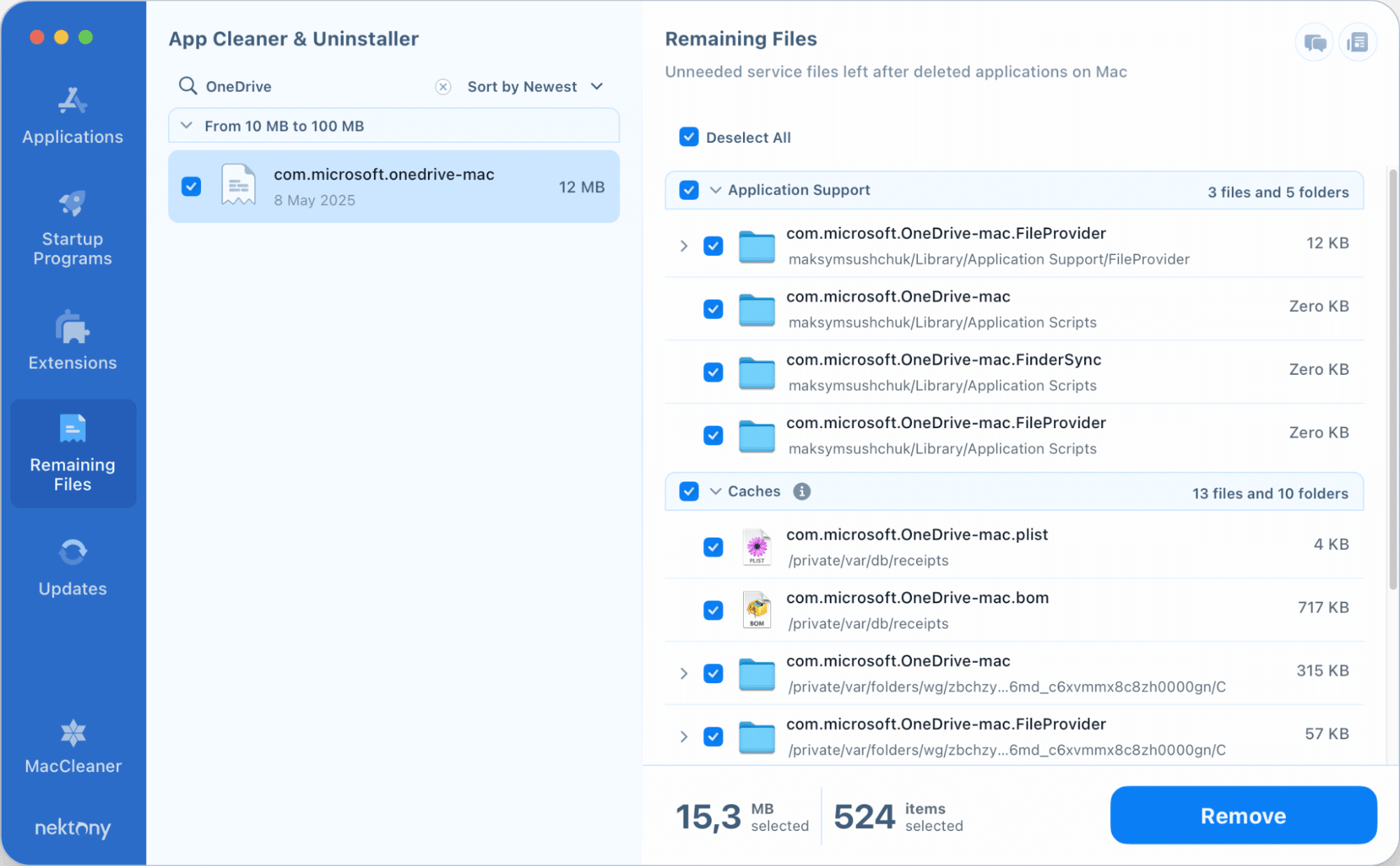The image size is (1400, 866).
Task: Click the Remove button
Action: [1243, 815]
